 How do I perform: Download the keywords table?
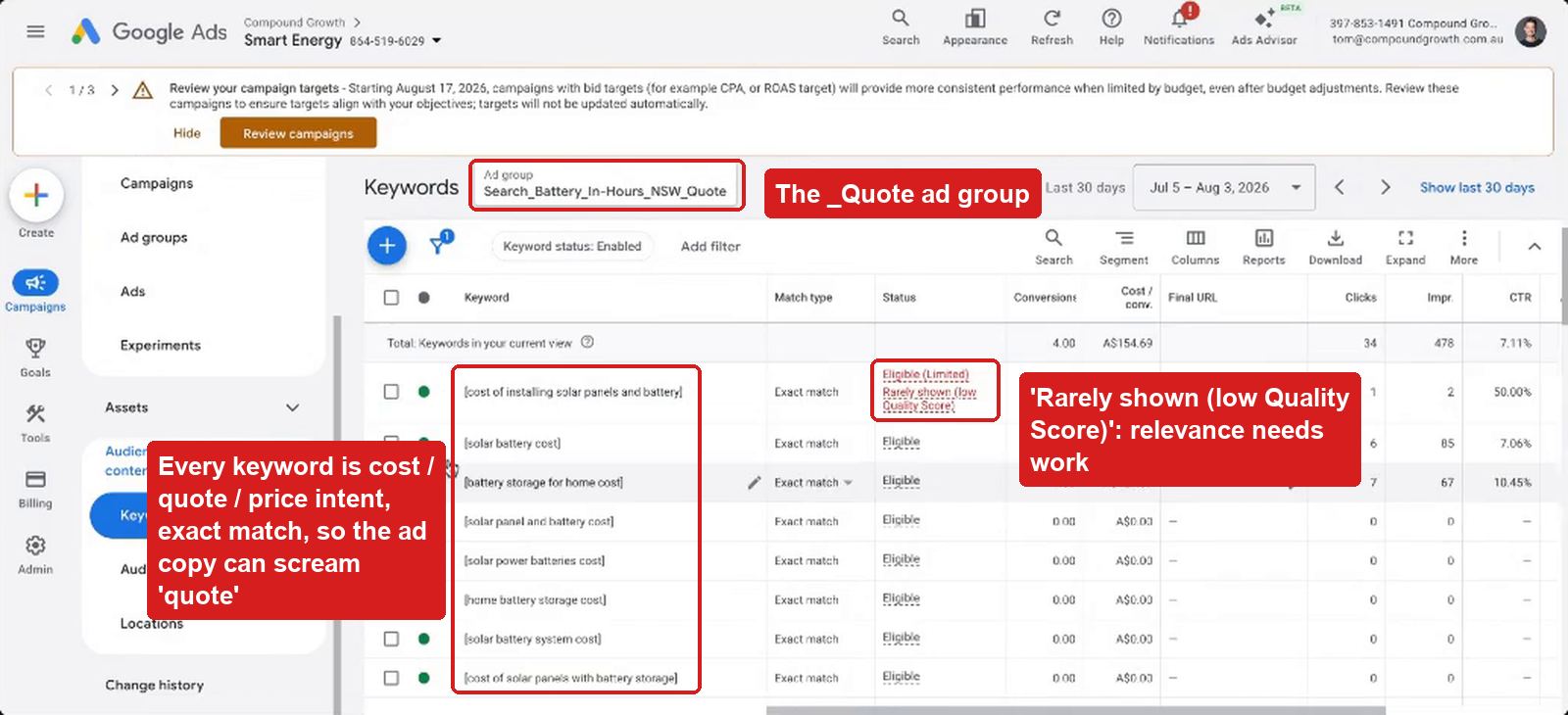click(x=1336, y=247)
